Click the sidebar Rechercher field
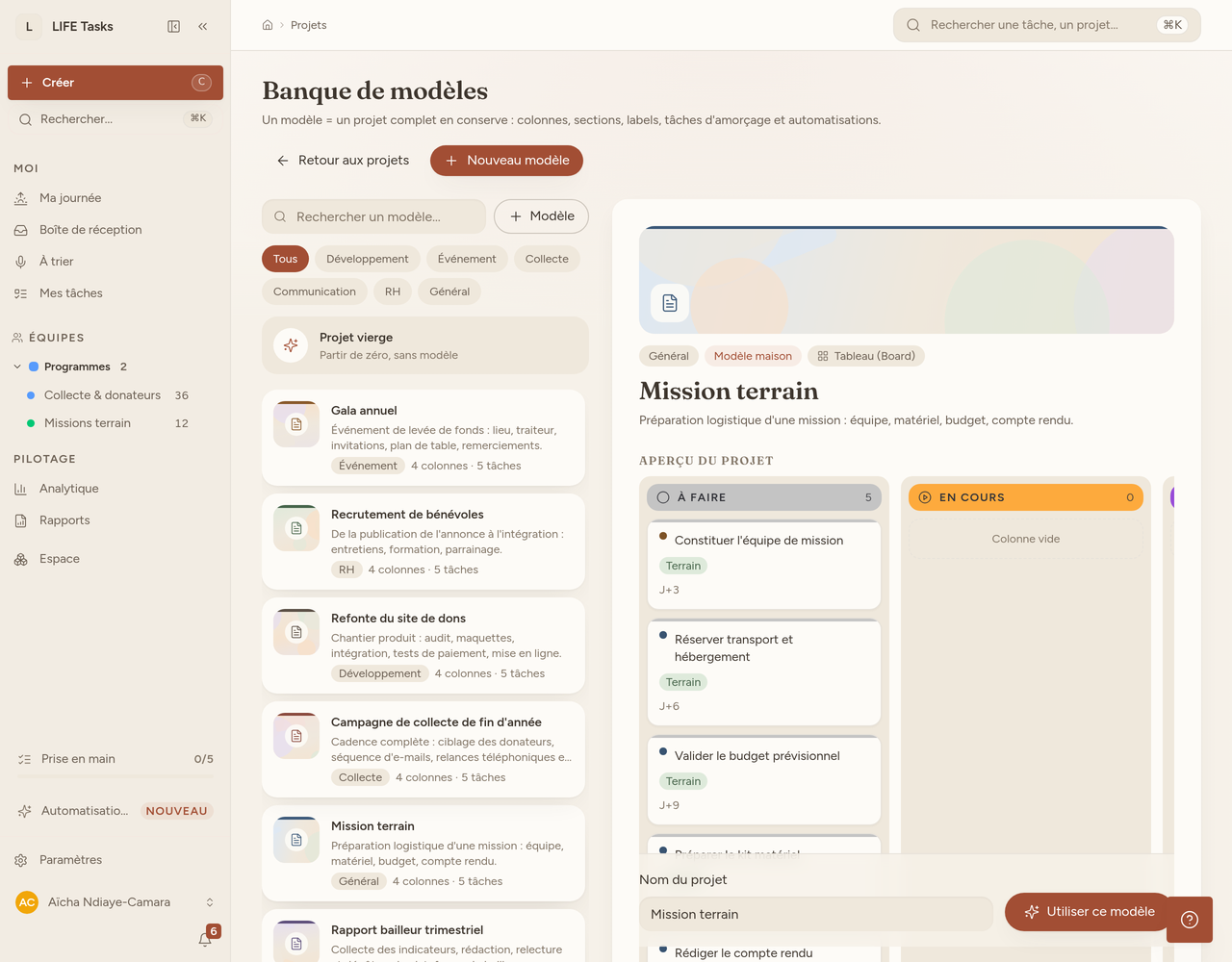 [x=115, y=119]
